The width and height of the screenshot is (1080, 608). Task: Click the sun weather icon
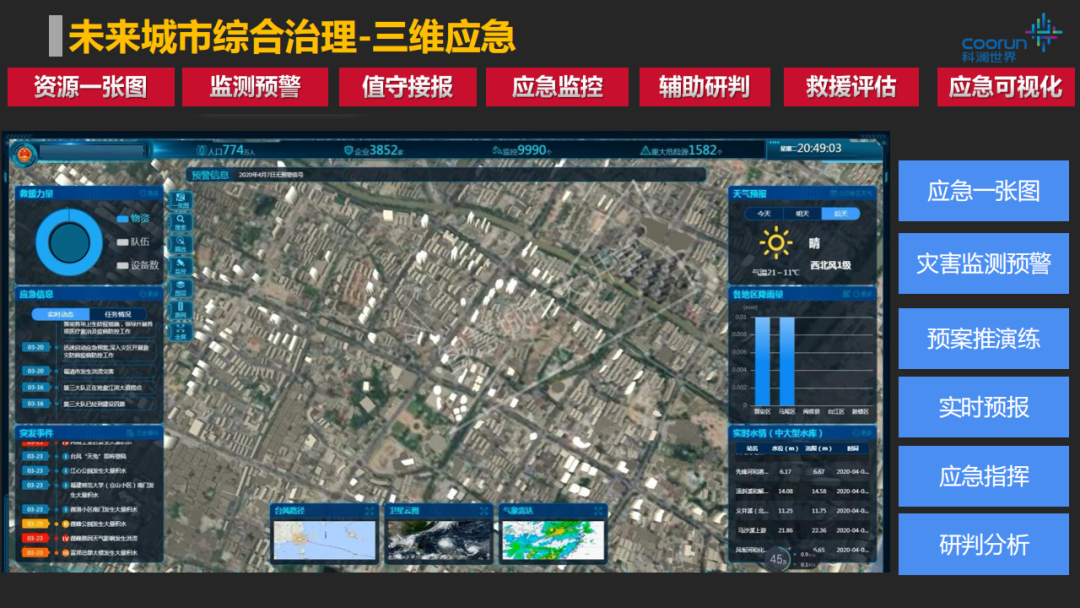(x=776, y=243)
